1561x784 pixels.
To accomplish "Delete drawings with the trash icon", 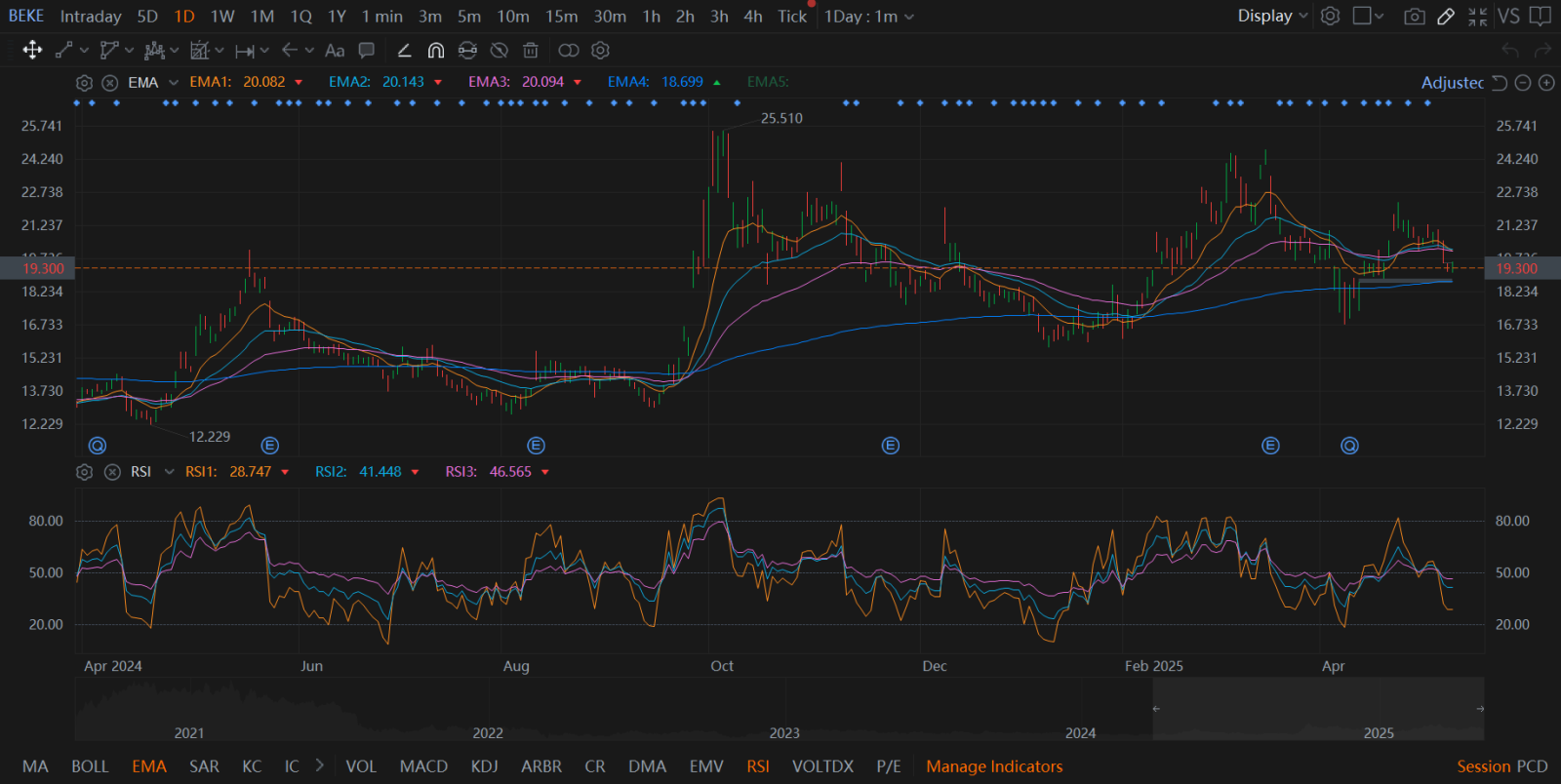I will (530, 50).
